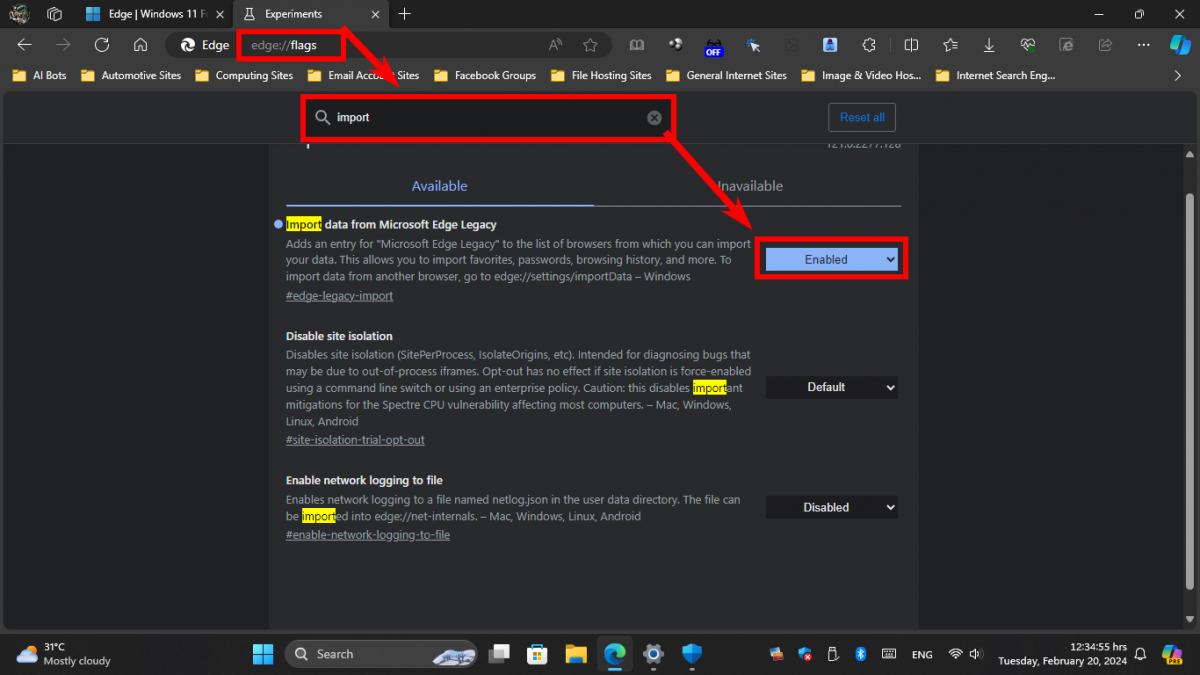Click the ENG language indicator
Viewport: 1200px width, 675px height.
coord(922,654)
